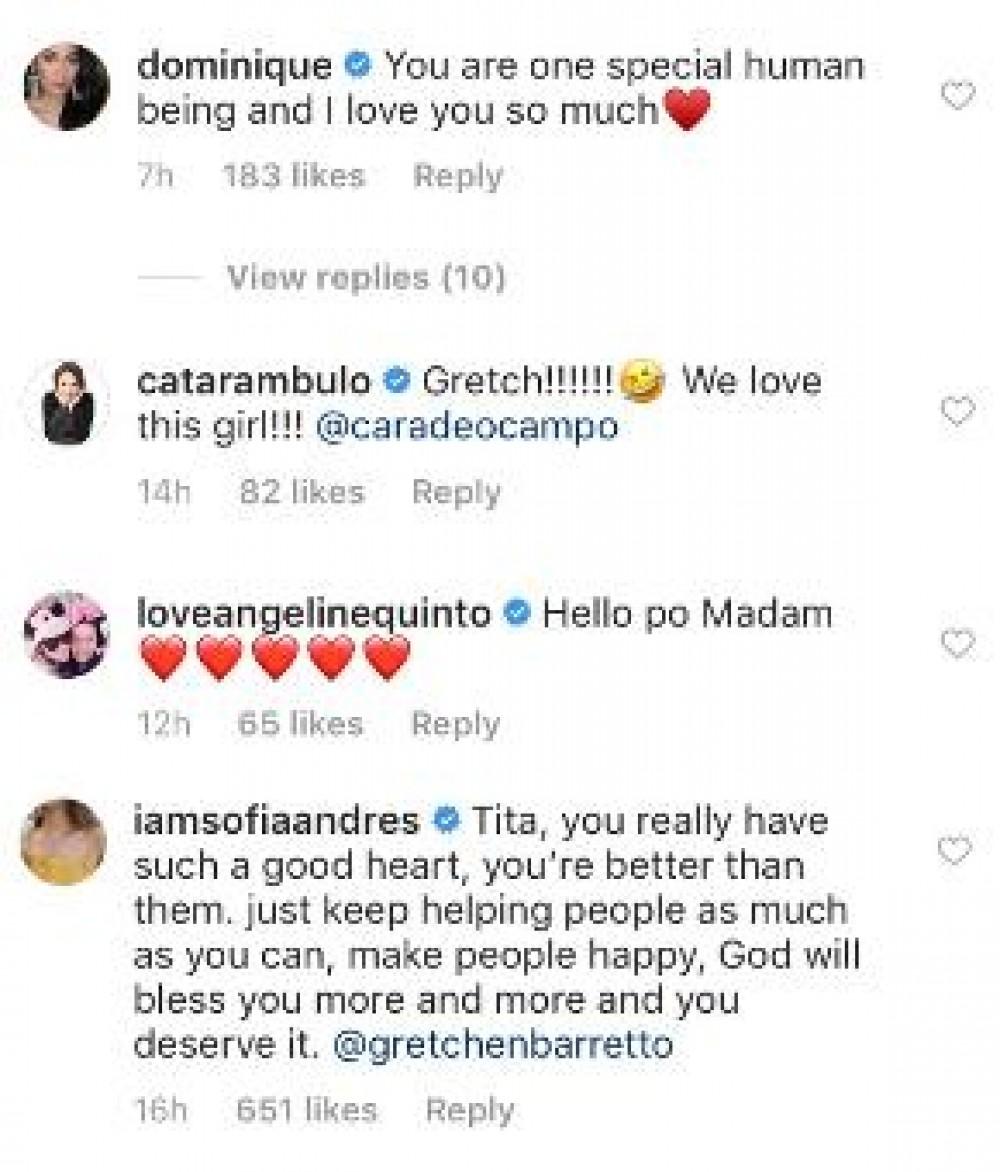
Task: Go to dominique username profile
Action: [x=234, y=67]
